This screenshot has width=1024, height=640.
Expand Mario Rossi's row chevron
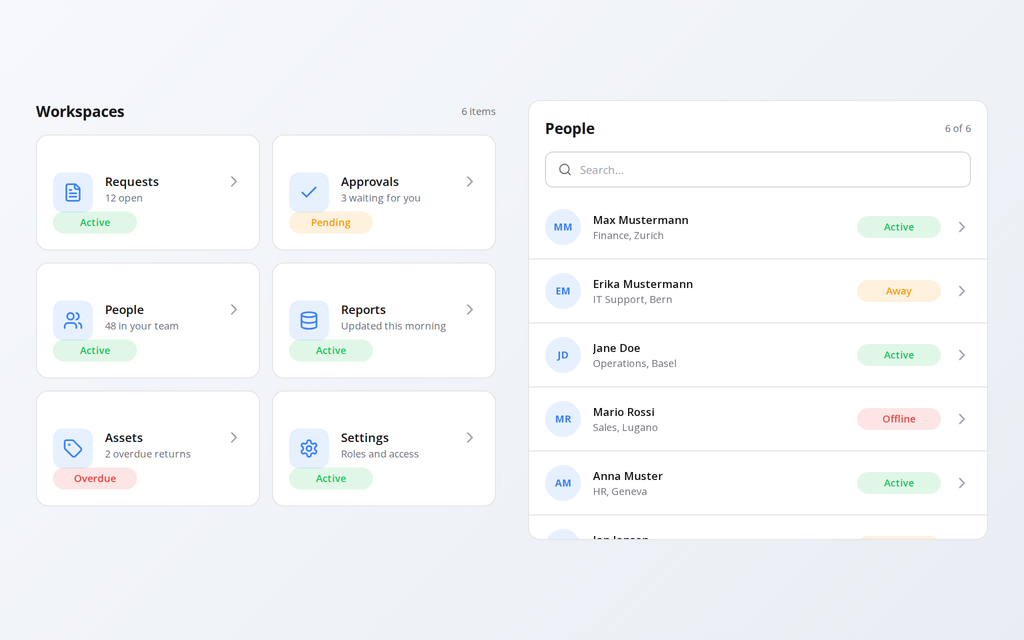click(x=962, y=419)
